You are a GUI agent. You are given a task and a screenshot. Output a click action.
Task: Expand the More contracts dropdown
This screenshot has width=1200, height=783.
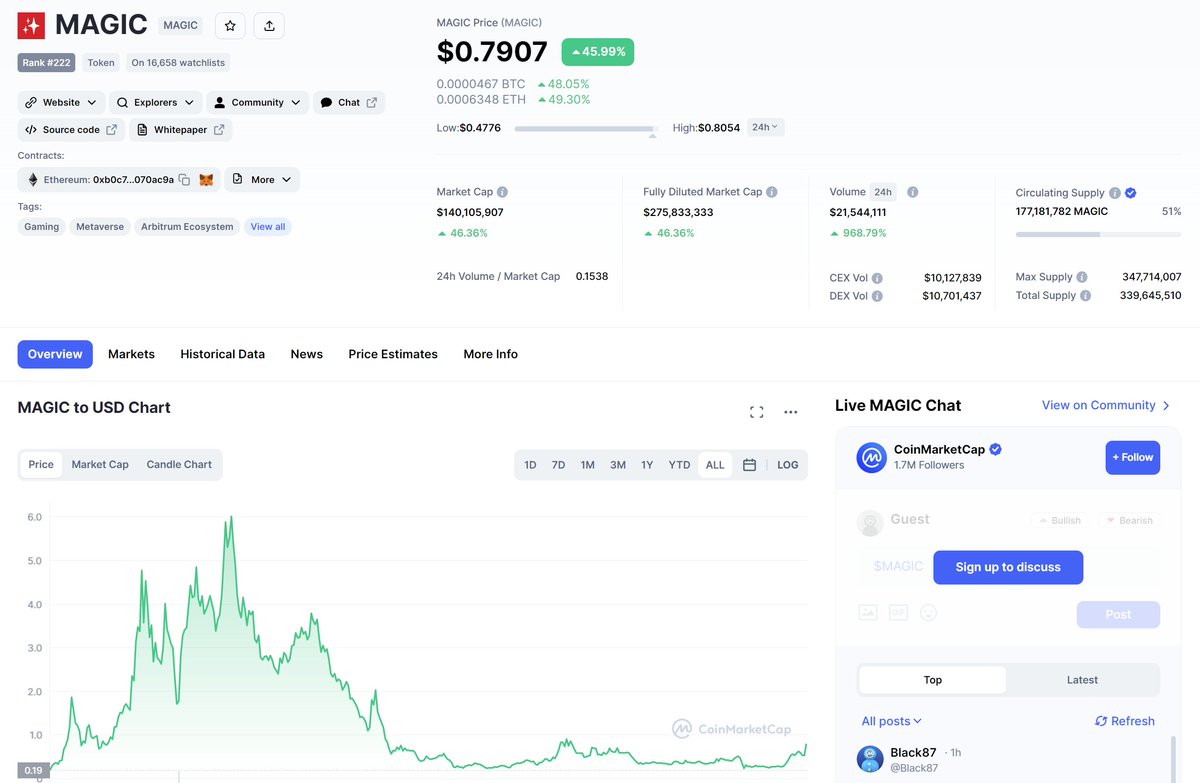pos(262,180)
